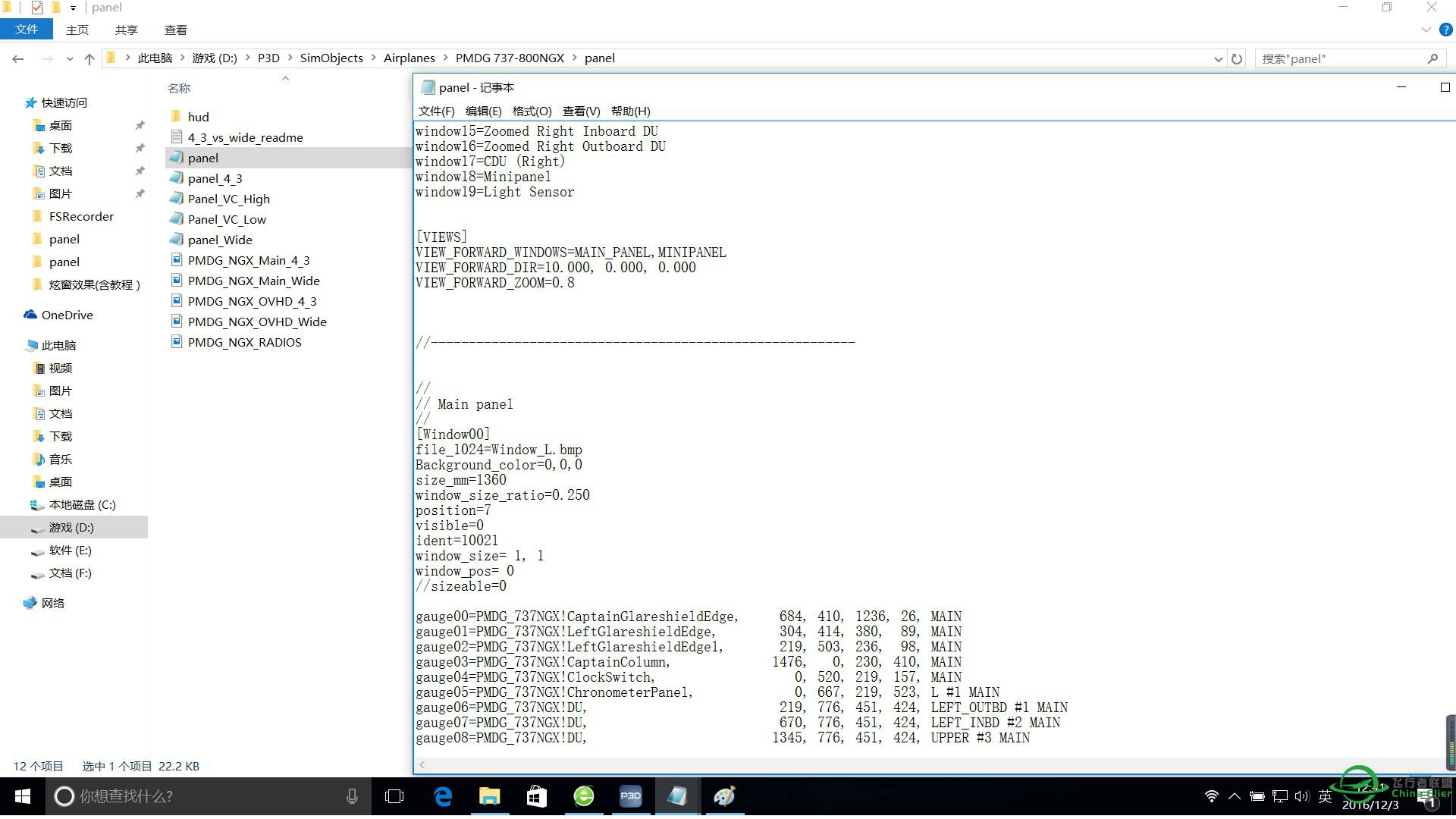
Task: Open Notepad 帮助(H) menu
Action: 631,111
